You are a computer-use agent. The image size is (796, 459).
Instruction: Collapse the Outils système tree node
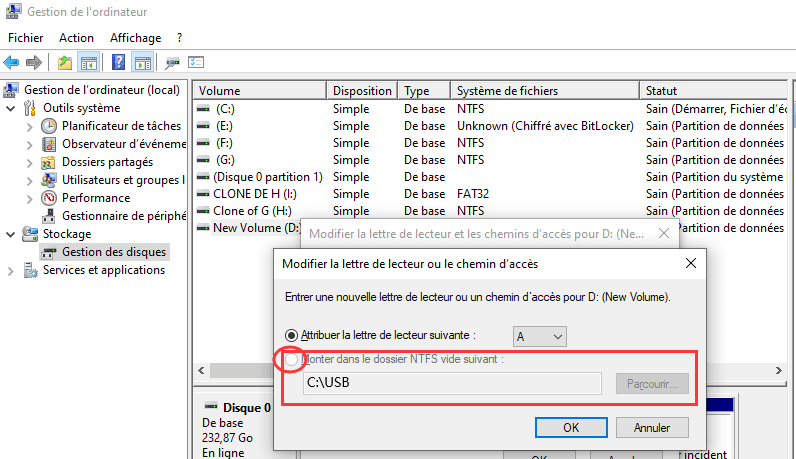click(11, 108)
